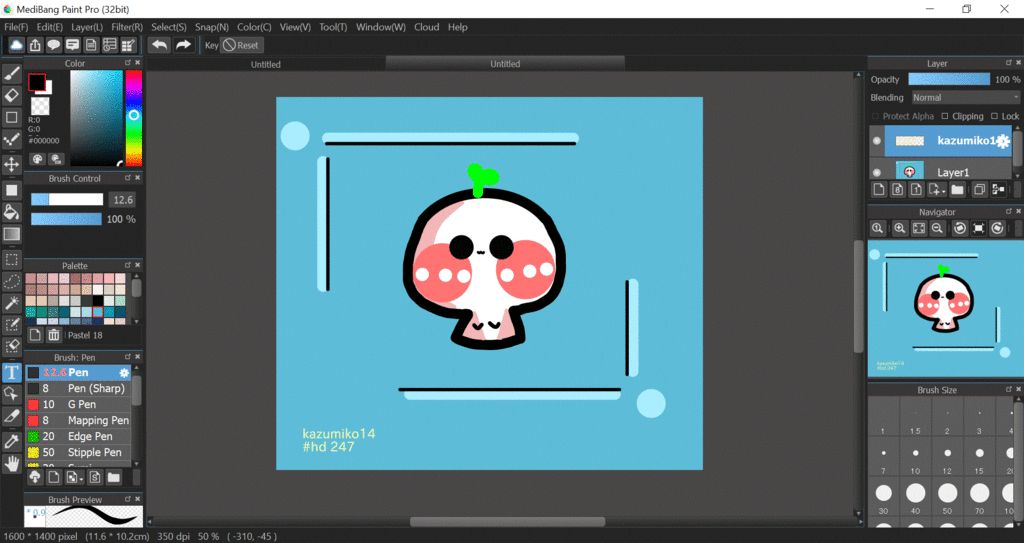Close the Navigator panel
Viewport: 1024px width, 543px height.
coord(1018,211)
